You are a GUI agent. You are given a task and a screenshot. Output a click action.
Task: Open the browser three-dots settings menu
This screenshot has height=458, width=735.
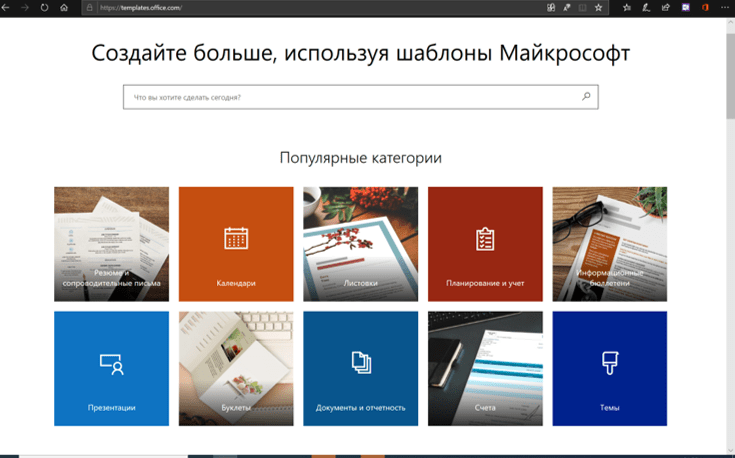tap(725, 8)
